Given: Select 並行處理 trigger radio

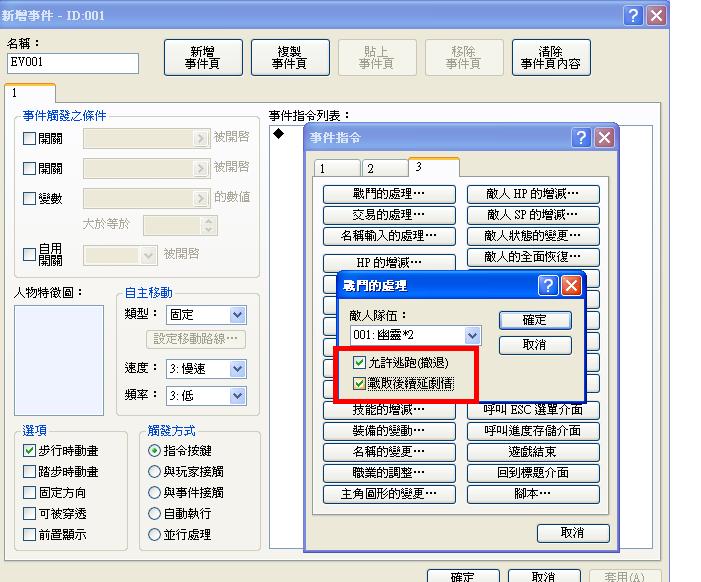Looking at the screenshot, I should pos(154,535).
